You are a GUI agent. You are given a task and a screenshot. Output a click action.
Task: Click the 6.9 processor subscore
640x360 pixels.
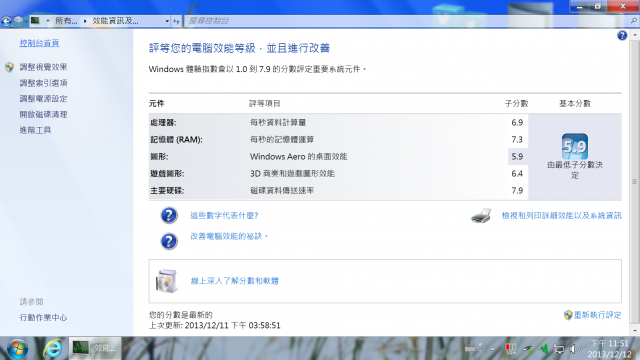[517, 122]
